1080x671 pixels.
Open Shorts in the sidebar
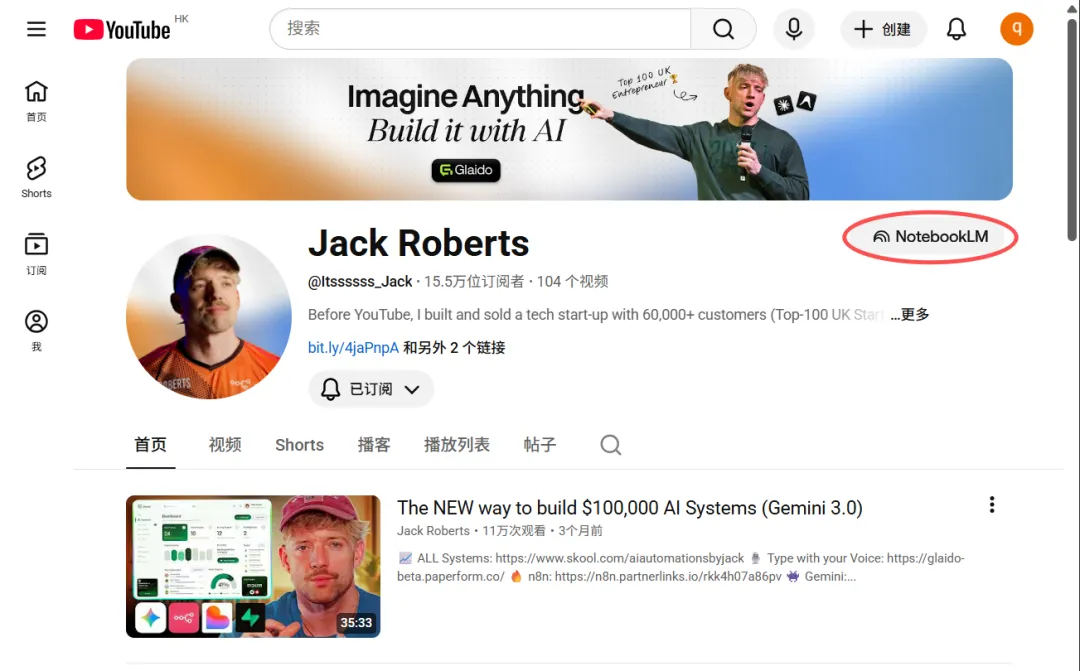[37, 178]
